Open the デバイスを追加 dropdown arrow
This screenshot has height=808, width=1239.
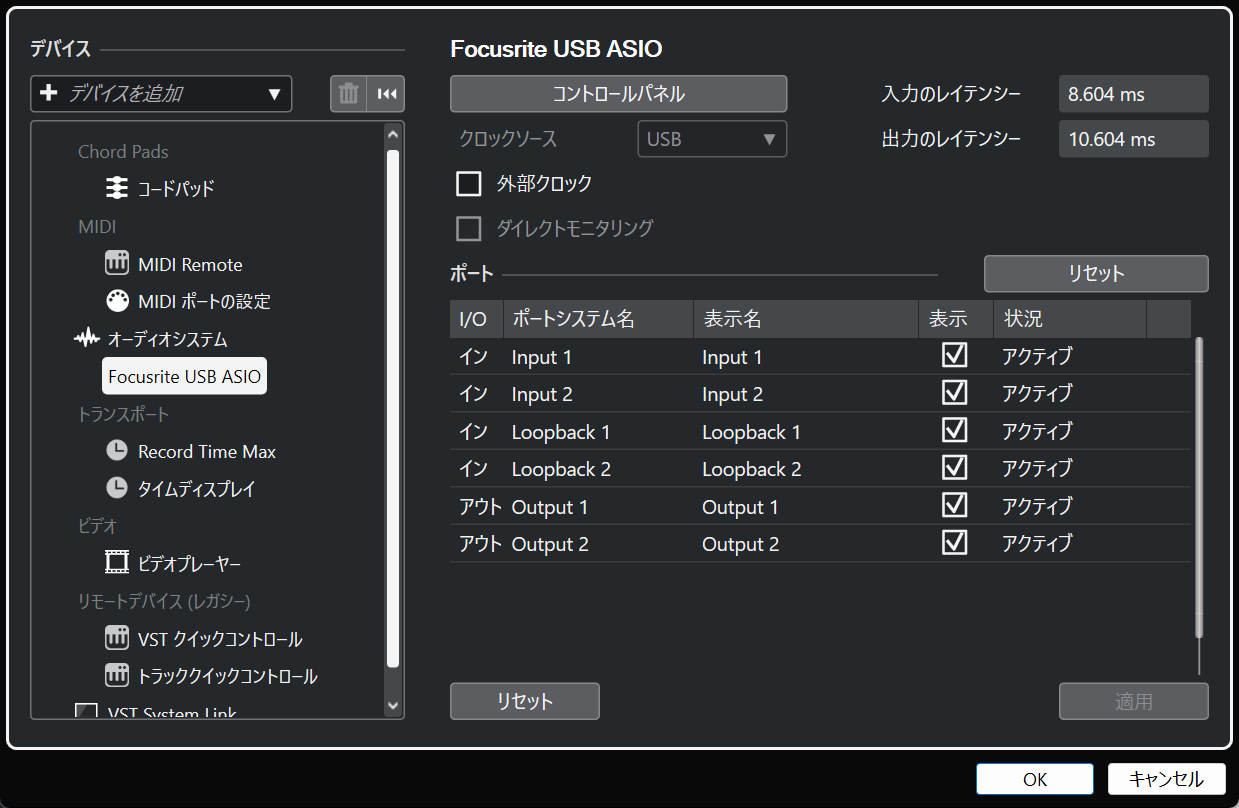tap(275, 95)
